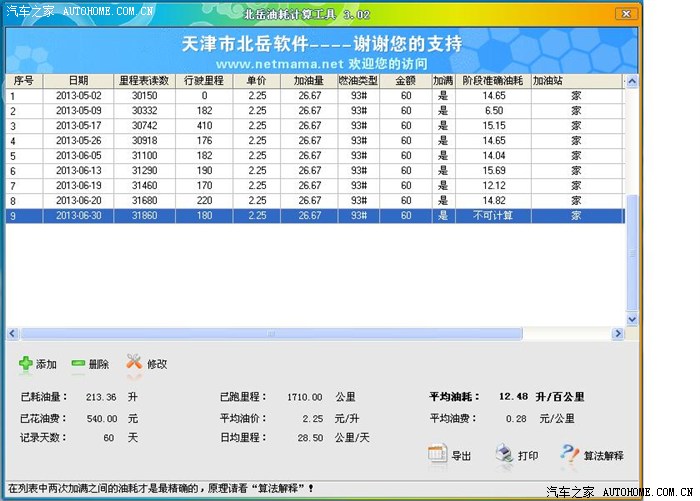Click the 燃油类型 column header

(x=357, y=80)
